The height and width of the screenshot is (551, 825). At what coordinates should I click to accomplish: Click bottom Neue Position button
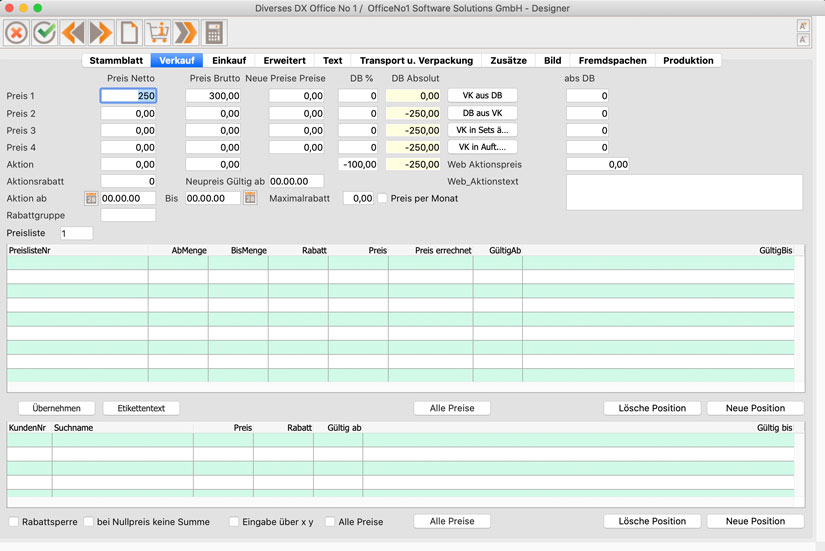pyautogui.click(x=755, y=521)
